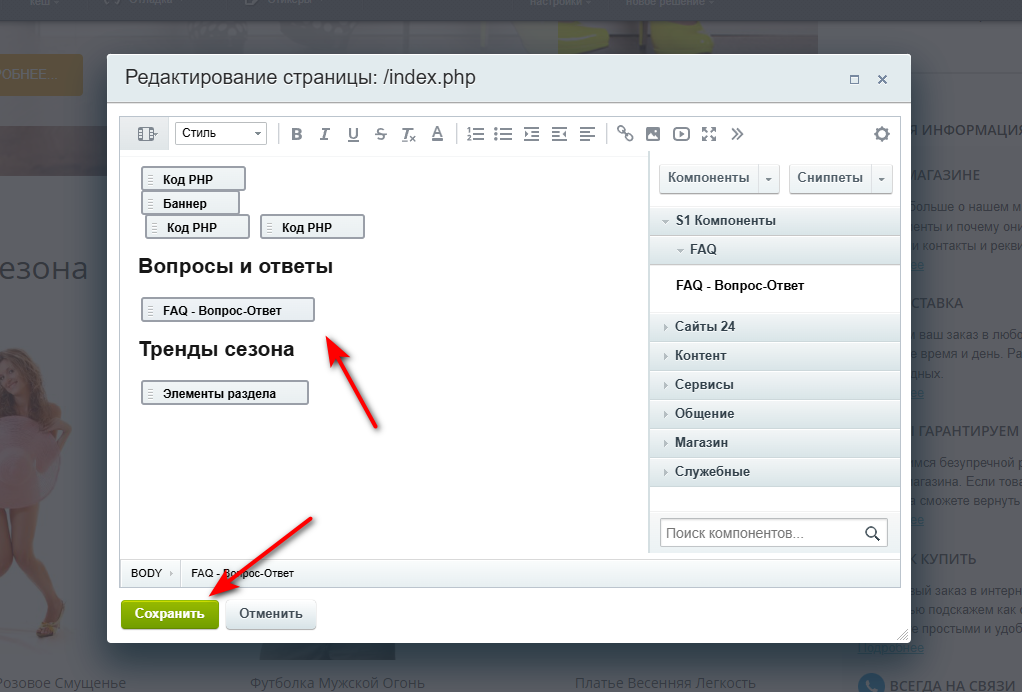Apply italic formatting
This screenshot has height=692, width=1022.
[x=324, y=134]
